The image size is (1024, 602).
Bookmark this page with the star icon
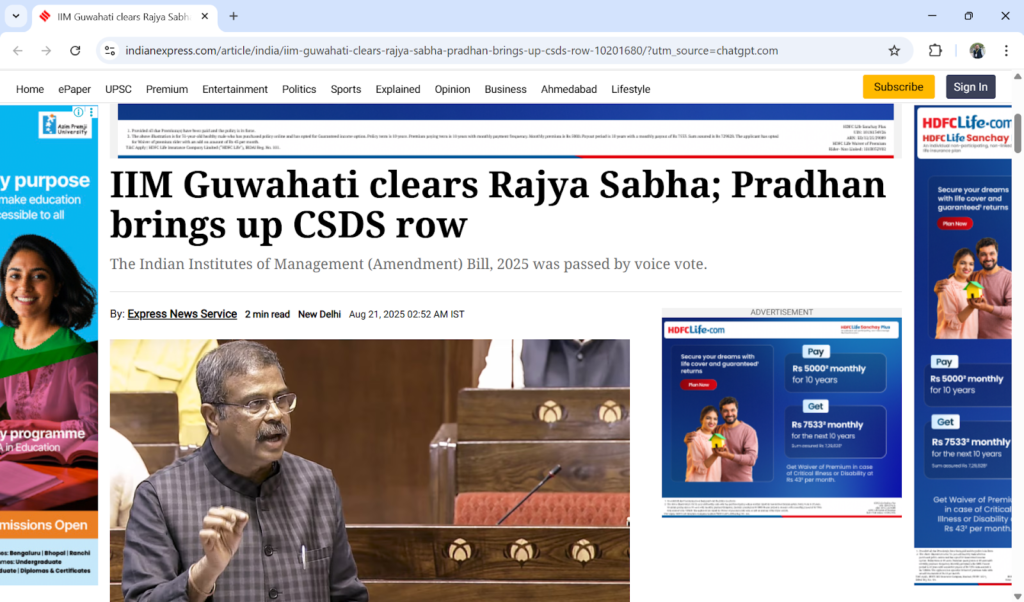(x=894, y=51)
